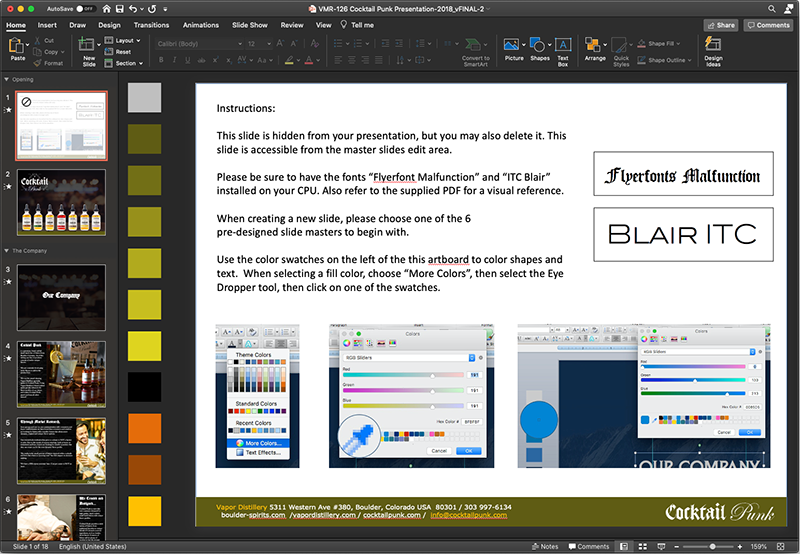
Task: Switch to Slide Sorter view
Action: click(x=643, y=546)
